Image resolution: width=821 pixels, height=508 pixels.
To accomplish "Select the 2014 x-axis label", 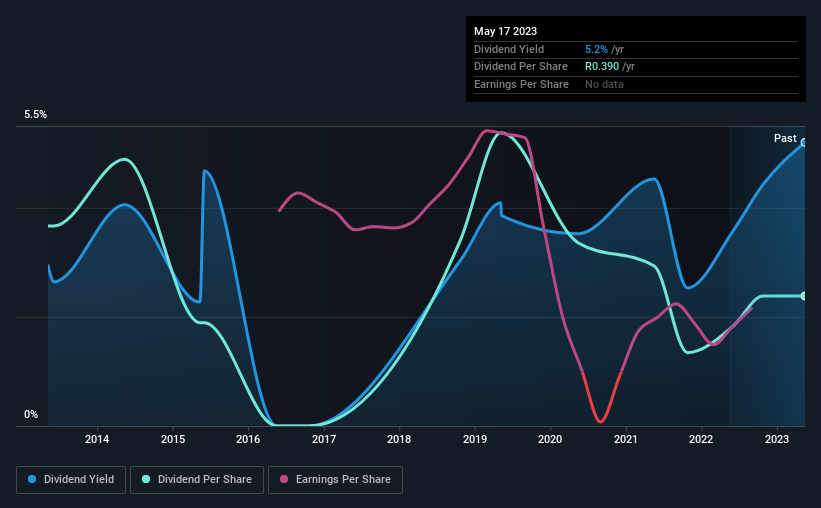I will click(97, 439).
